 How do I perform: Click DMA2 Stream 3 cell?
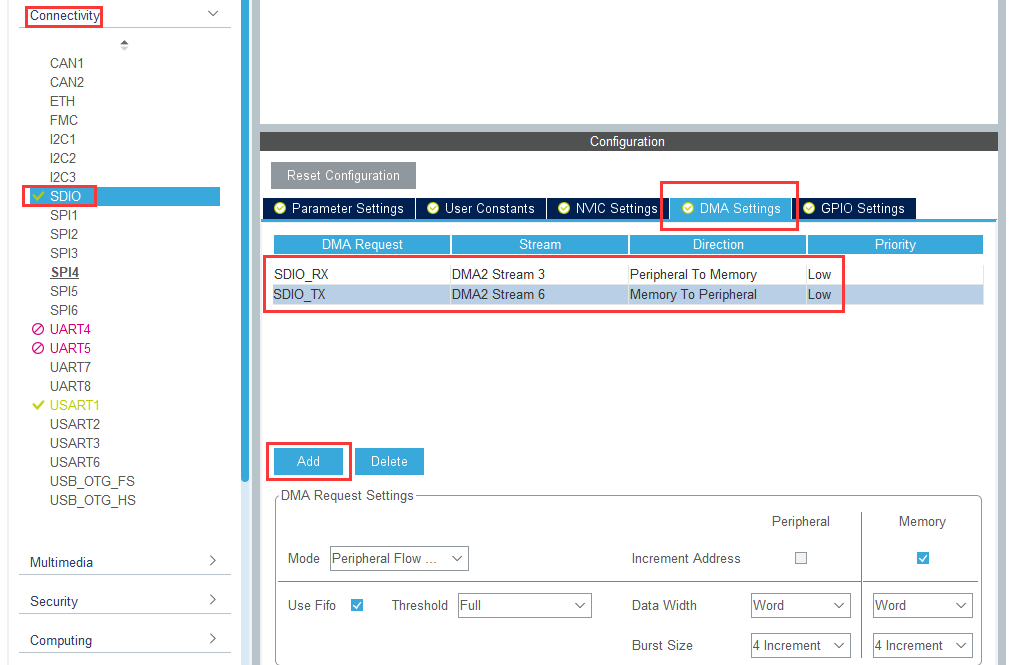(x=539, y=274)
